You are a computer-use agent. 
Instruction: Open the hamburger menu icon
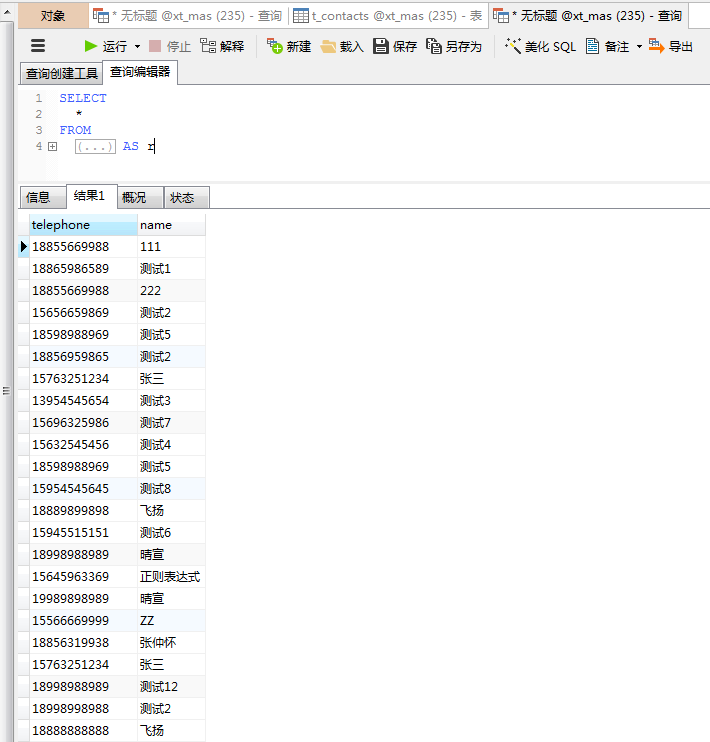[x=38, y=46]
